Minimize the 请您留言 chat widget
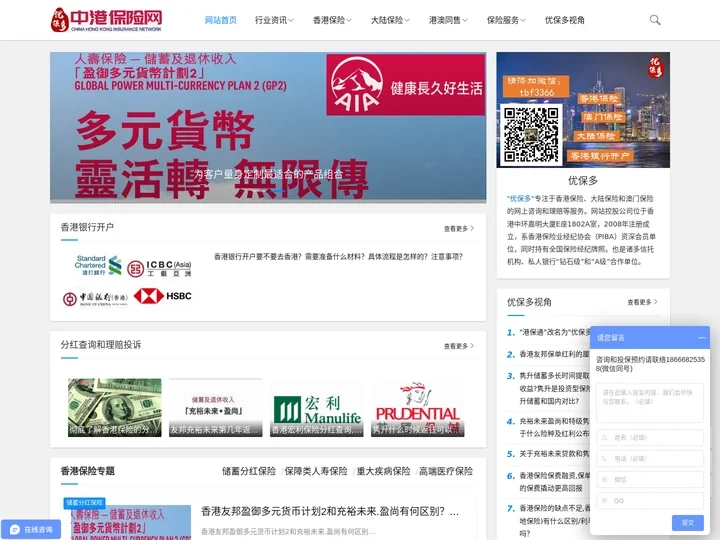This screenshot has height=540, width=720. (701, 338)
